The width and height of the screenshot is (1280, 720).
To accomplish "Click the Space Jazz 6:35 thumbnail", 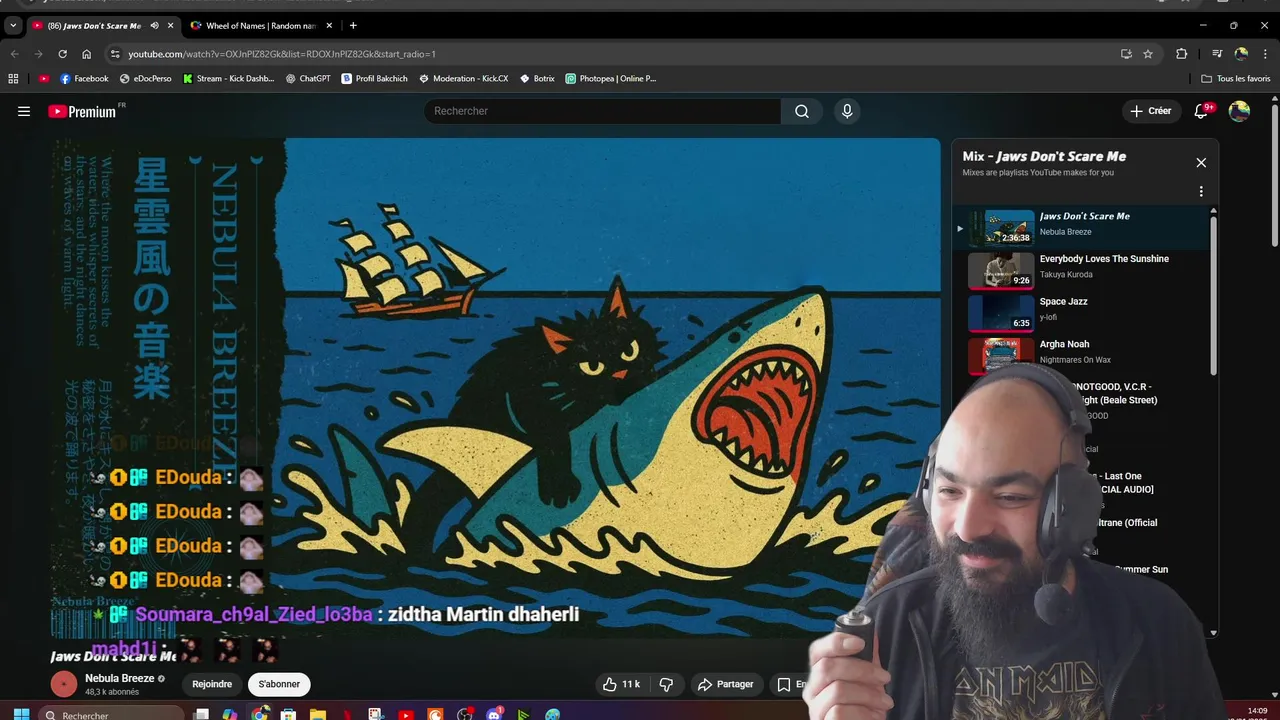I will (x=1001, y=313).
